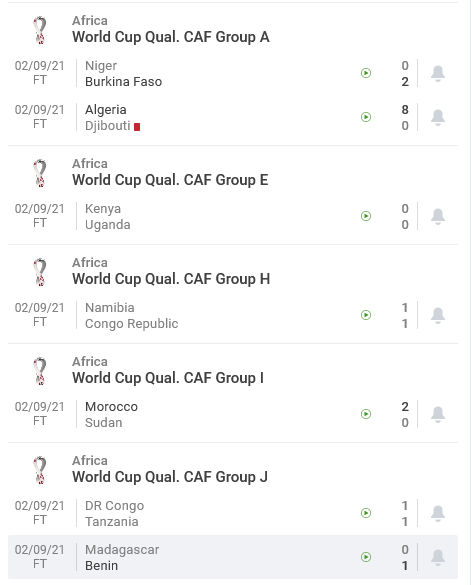Toggle notification bell for Niger vs Burkina Faso

[x=438, y=73]
